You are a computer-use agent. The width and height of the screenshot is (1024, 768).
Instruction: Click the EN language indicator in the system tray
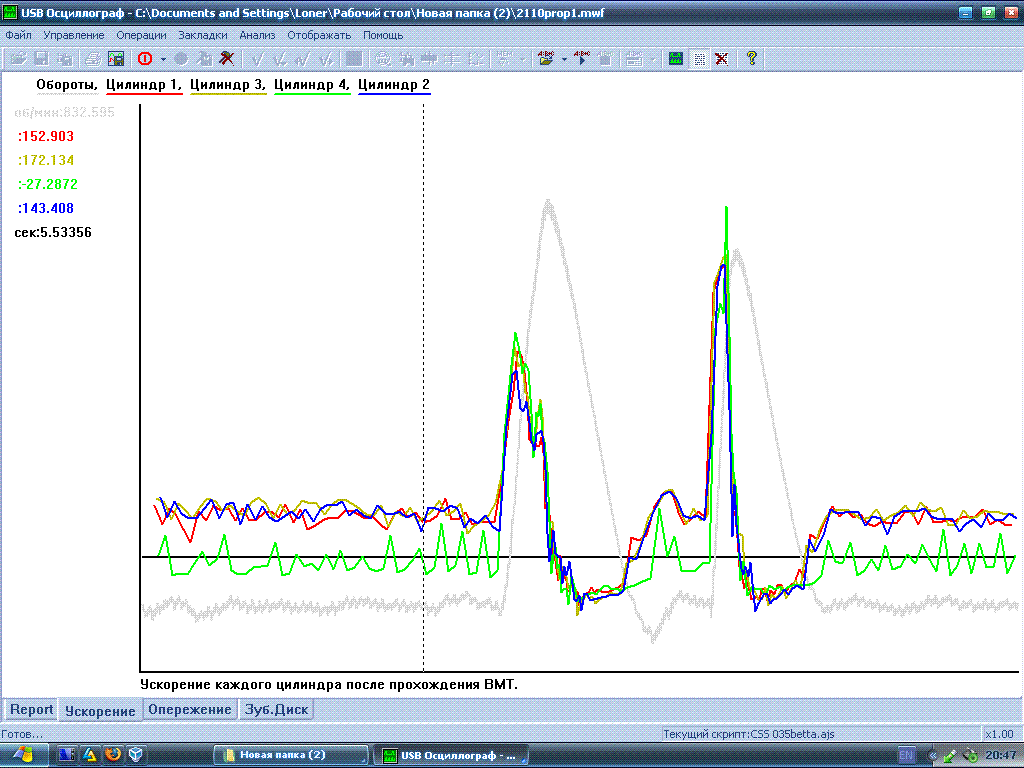[906, 755]
